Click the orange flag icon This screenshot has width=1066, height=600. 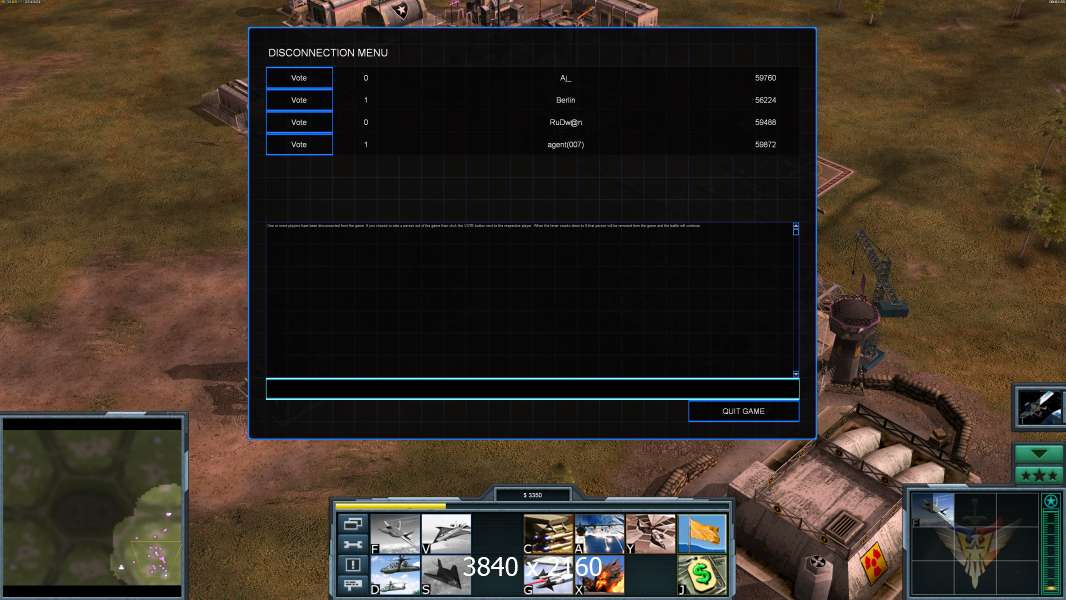702,533
